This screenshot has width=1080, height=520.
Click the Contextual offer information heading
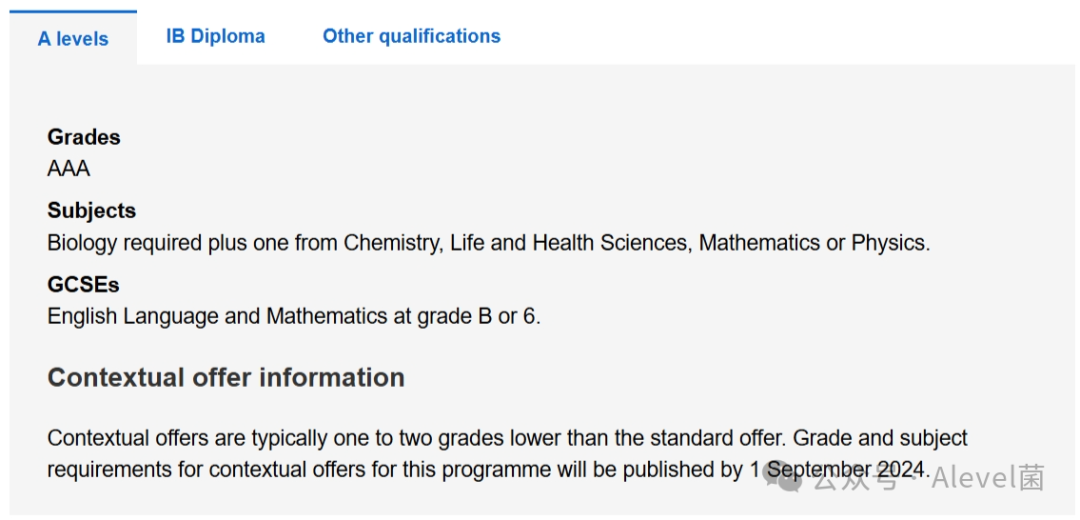click(226, 377)
